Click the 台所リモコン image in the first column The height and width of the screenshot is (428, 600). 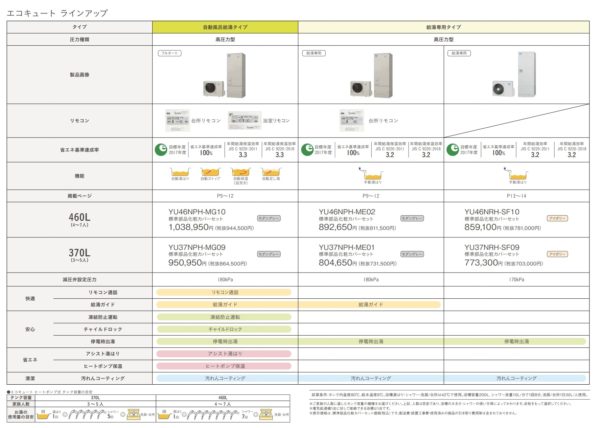[178, 120]
